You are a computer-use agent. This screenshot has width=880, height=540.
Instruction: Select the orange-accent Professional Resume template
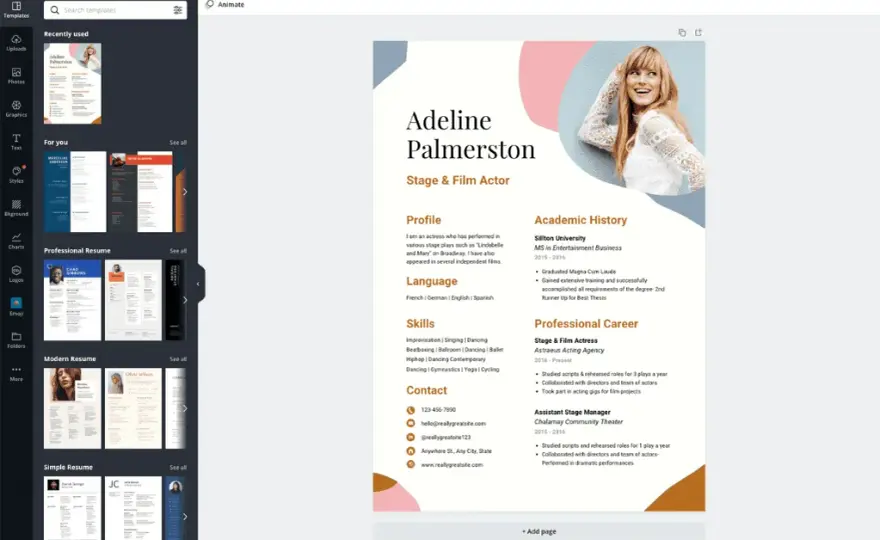click(133, 300)
